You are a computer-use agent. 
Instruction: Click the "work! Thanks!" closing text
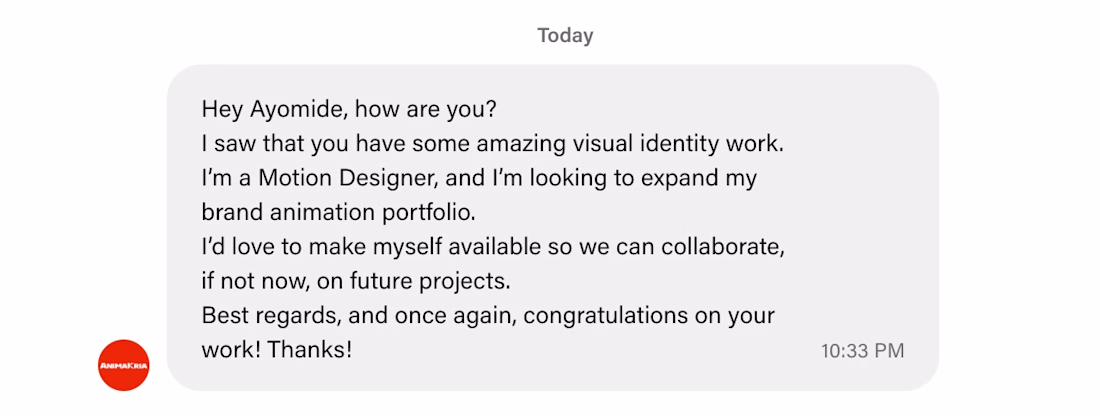(x=277, y=351)
